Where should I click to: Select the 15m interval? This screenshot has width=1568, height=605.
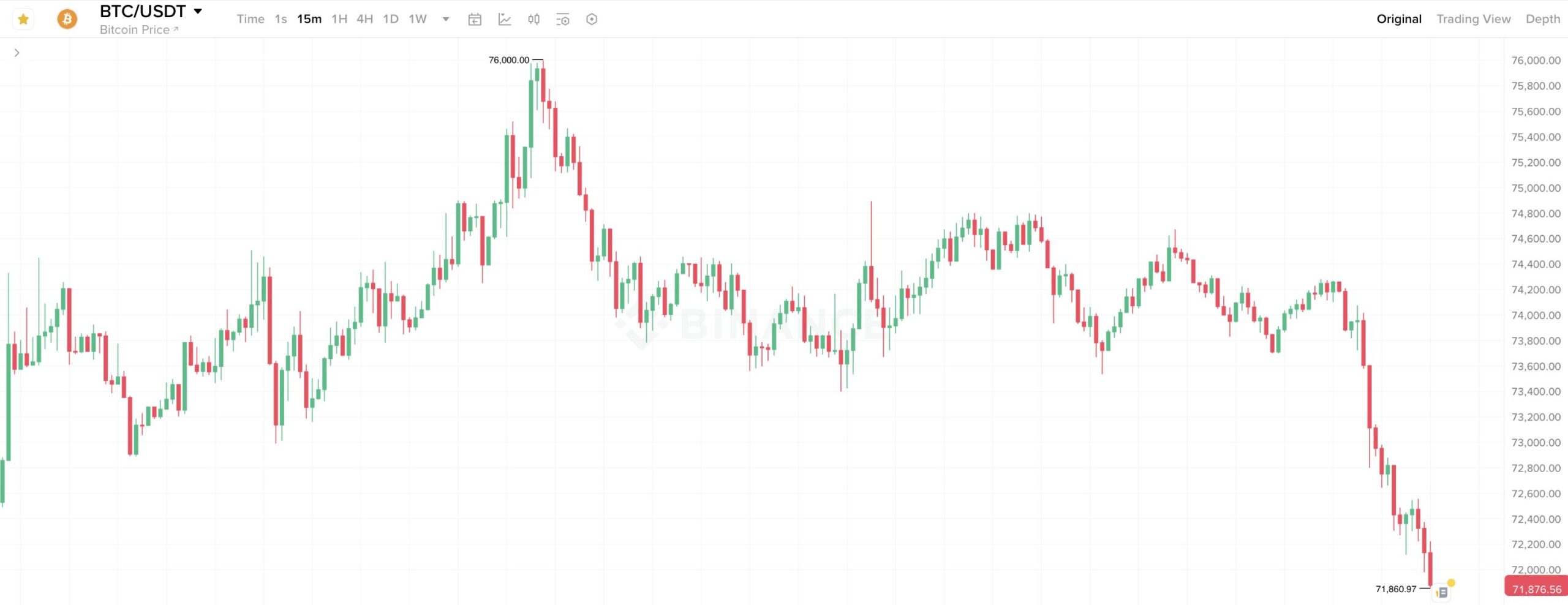309,19
